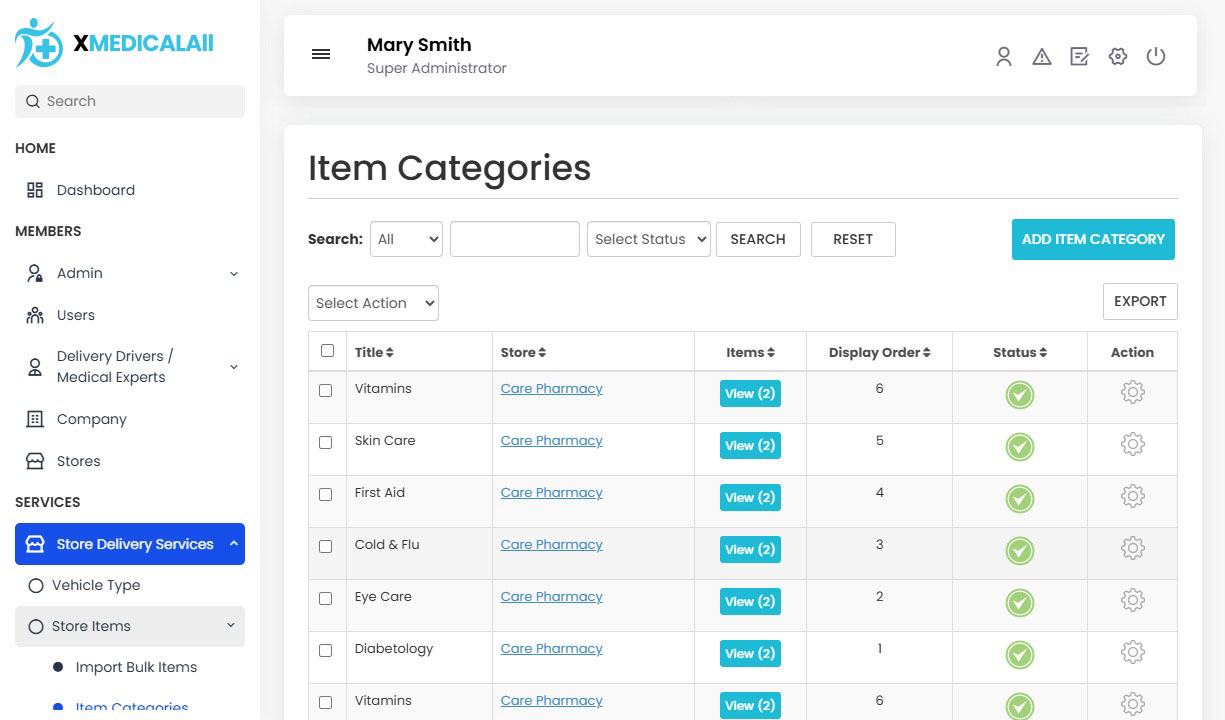Open the Select Action dropdown

(x=373, y=303)
